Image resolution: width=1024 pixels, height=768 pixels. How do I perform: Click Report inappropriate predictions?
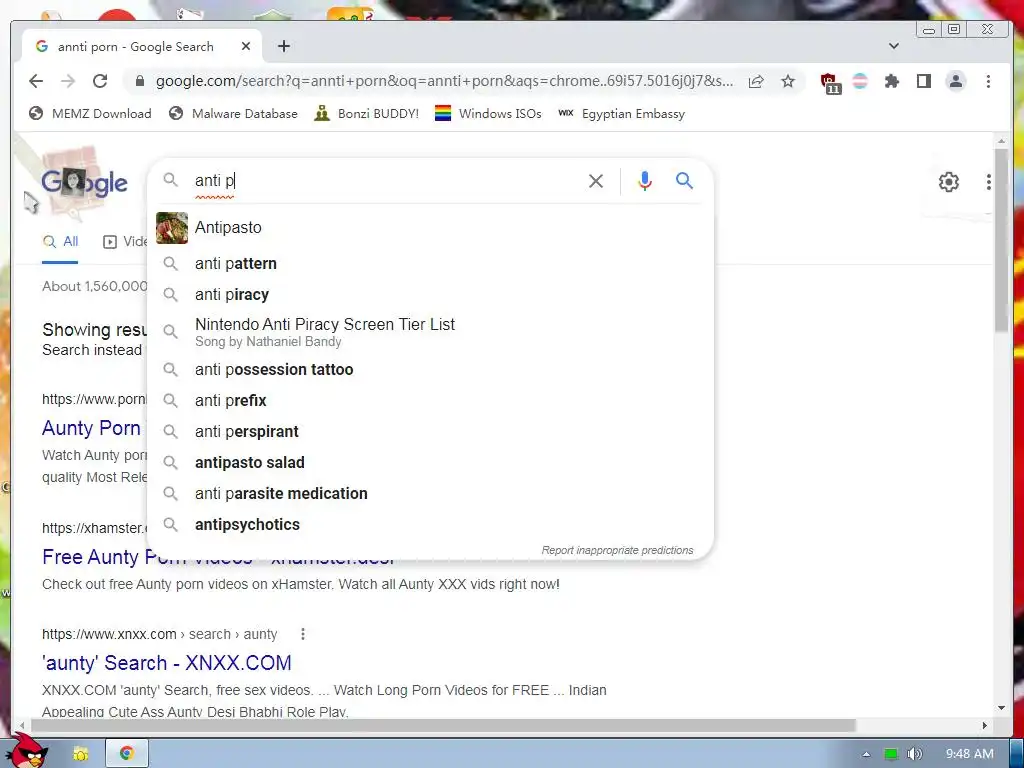click(x=617, y=551)
